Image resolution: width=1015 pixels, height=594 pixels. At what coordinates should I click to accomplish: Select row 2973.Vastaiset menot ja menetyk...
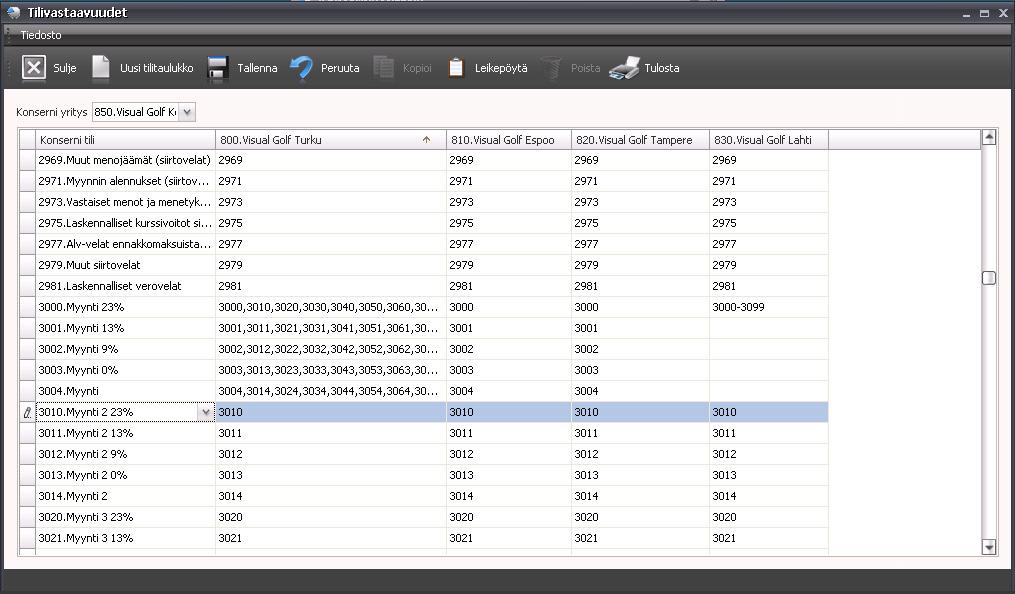[423, 202]
